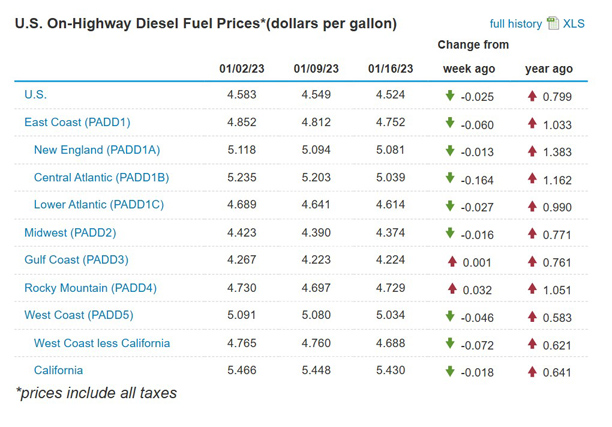Click green down arrow in U.S. row
This screenshot has height=427, width=612.
coord(450,96)
